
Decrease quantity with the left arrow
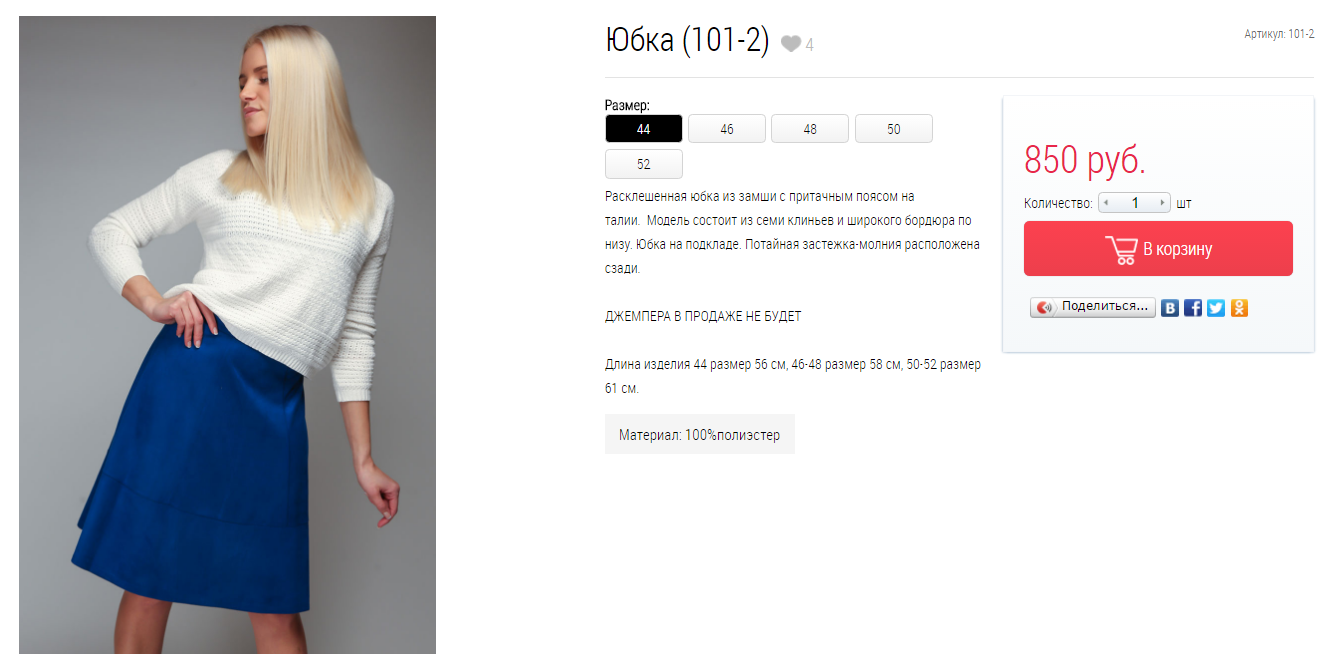click(x=1106, y=203)
